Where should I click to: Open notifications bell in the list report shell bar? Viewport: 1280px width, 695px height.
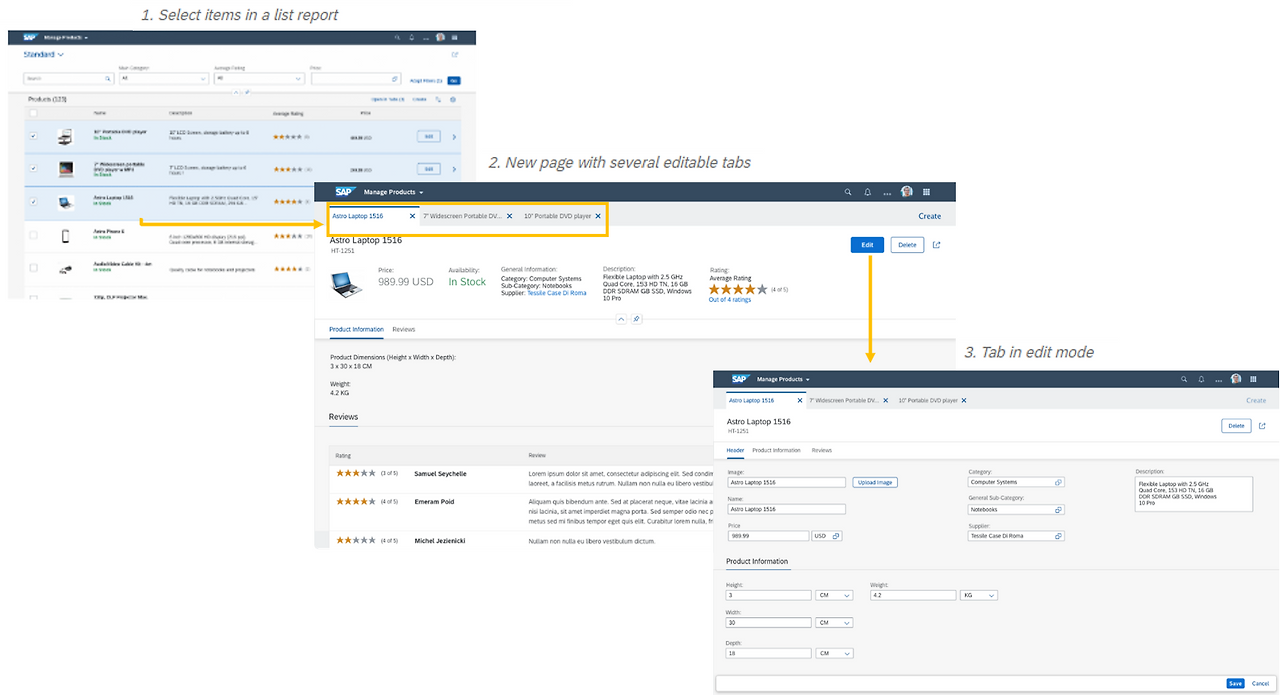click(411, 37)
